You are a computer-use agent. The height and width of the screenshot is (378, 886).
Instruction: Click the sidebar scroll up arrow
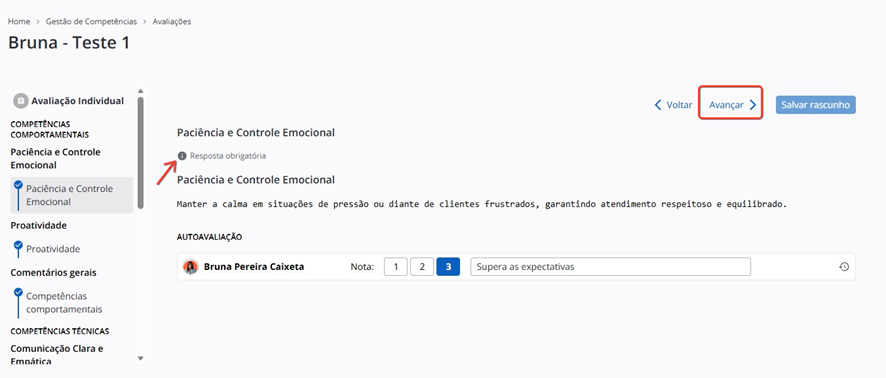[x=141, y=91]
